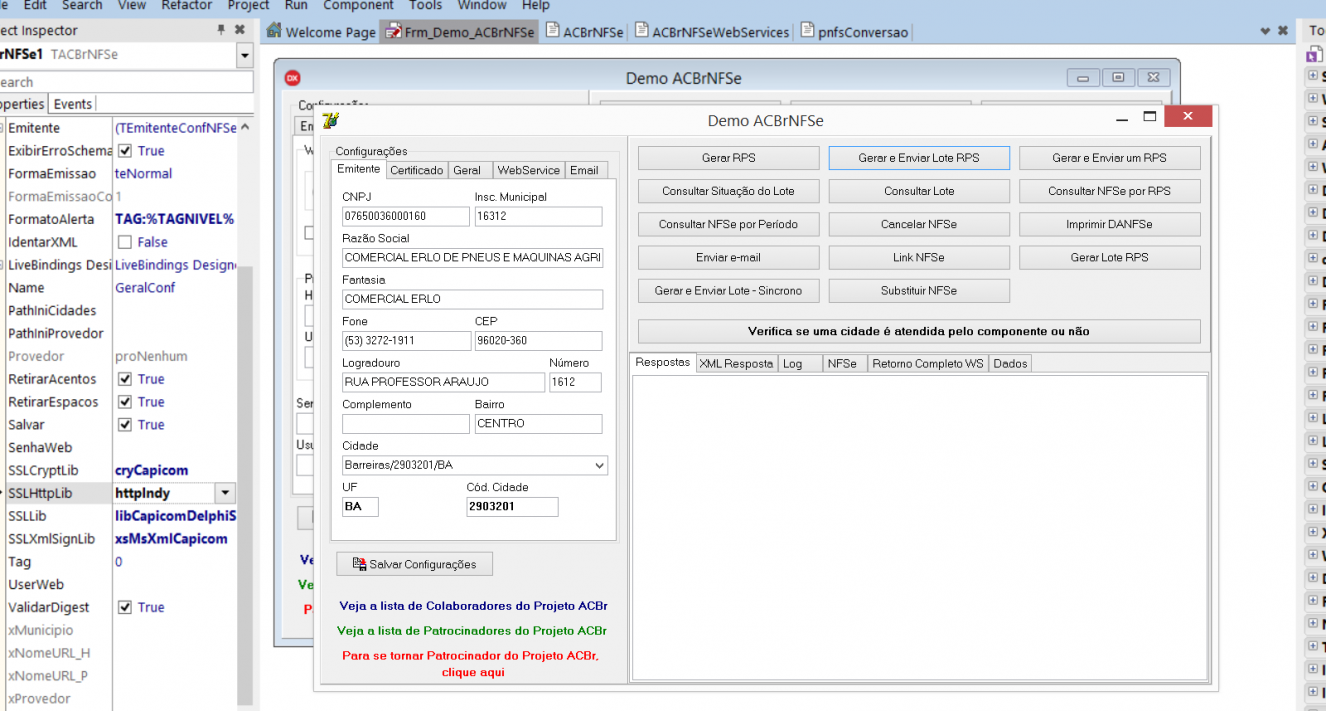Click the Demo ACBrNFSe application icon
Viewport: 1326px width, 711px height.
pos(332,121)
